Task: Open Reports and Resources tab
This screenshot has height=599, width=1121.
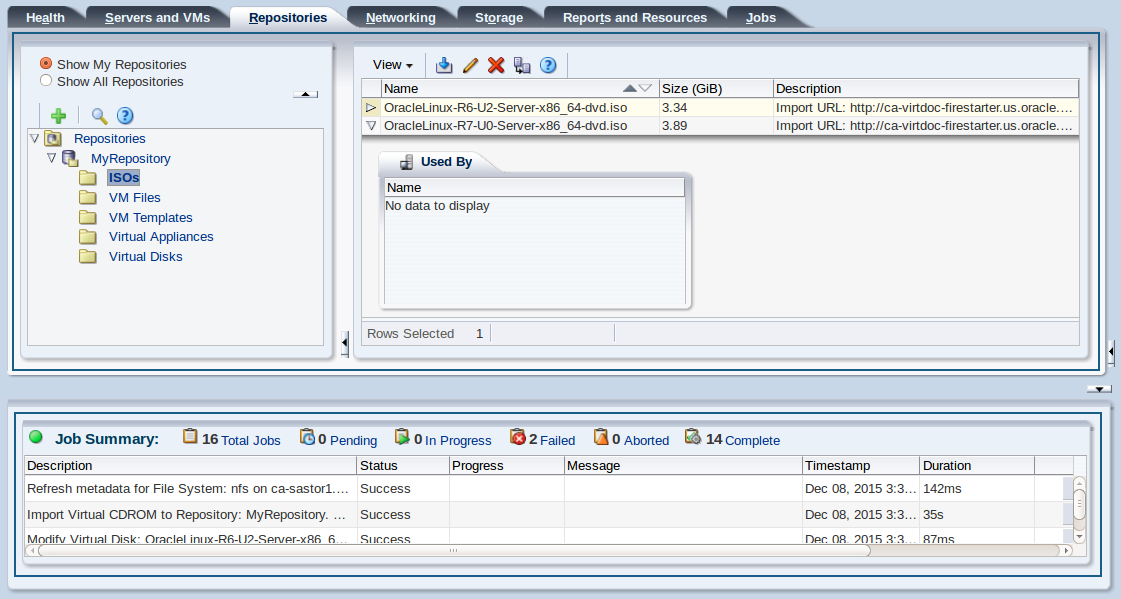Action: click(x=635, y=17)
